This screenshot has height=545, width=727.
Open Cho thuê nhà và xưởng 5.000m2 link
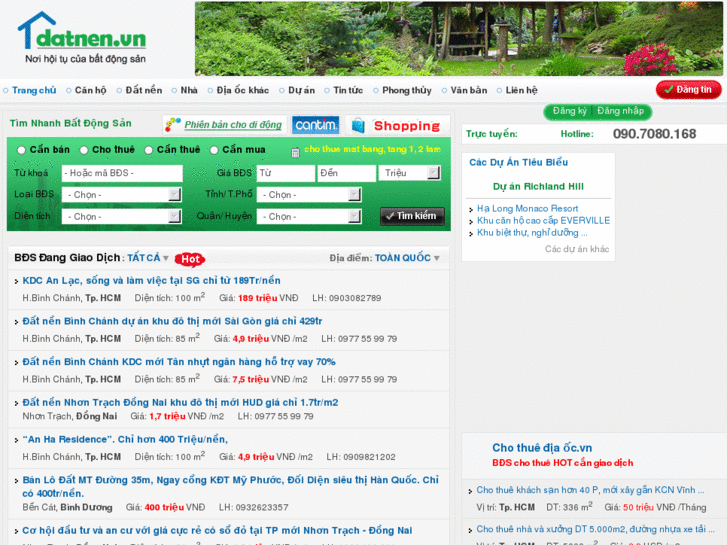(595, 529)
